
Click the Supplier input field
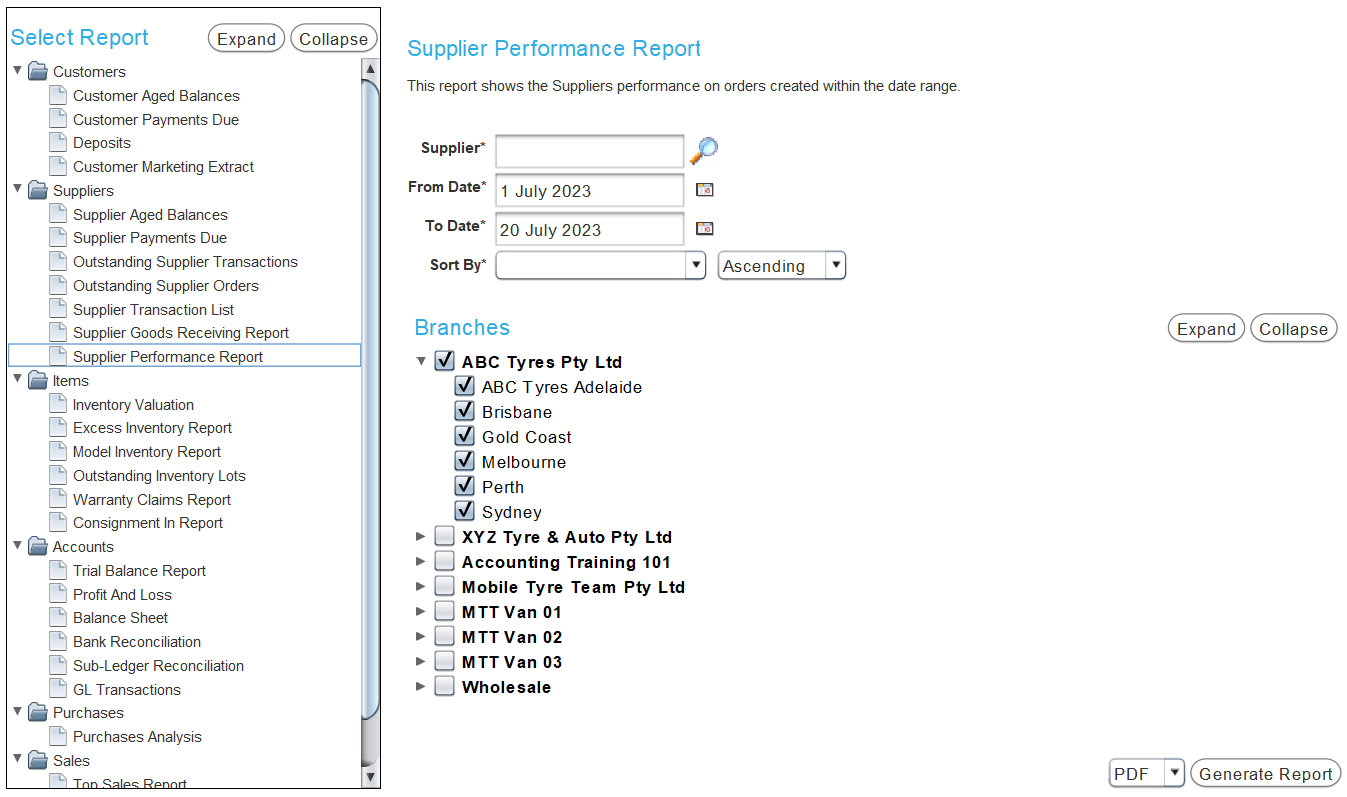[x=590, y=152]
